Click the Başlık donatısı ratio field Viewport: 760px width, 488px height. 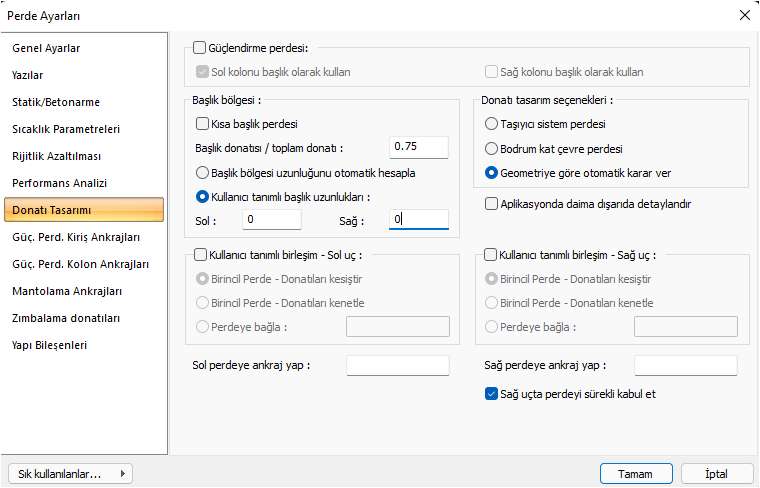[418, 147]
